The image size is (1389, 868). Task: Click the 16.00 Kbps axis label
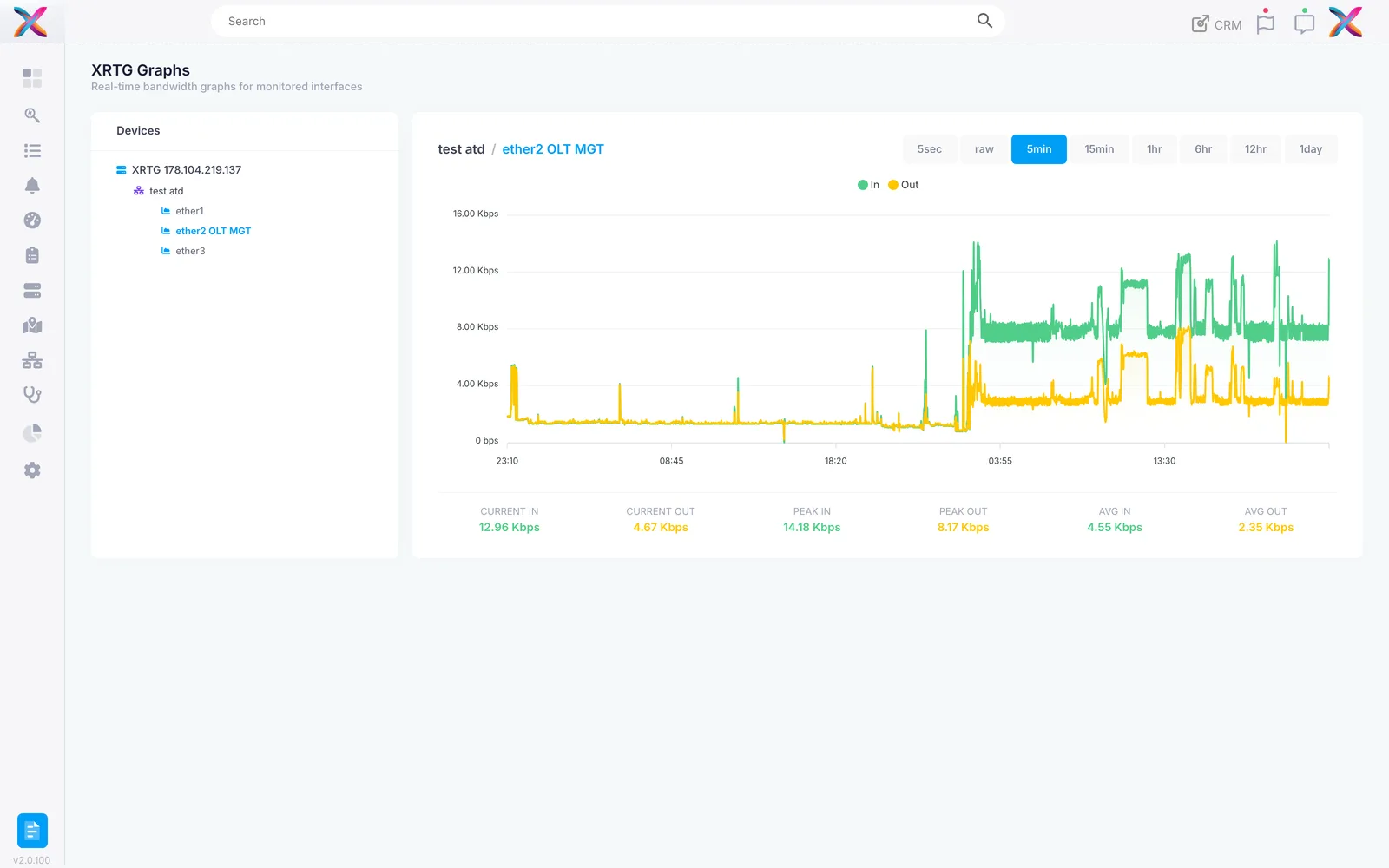[476, 214]
